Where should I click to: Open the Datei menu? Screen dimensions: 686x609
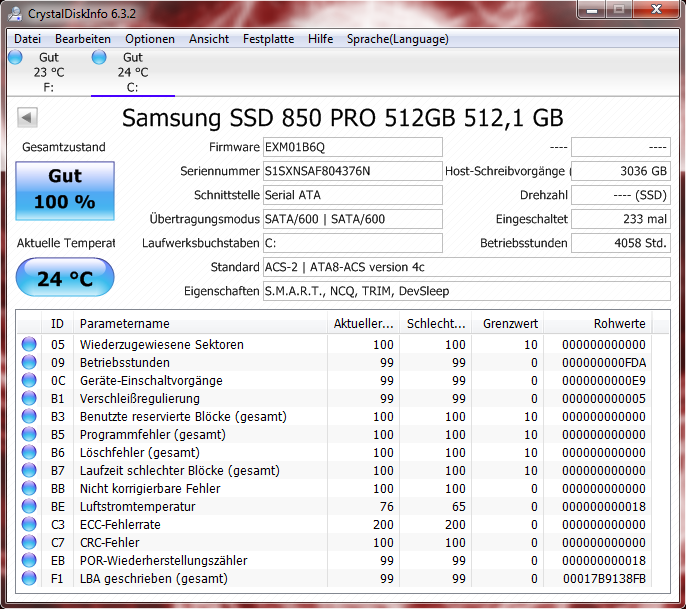(x=27, y=39)
